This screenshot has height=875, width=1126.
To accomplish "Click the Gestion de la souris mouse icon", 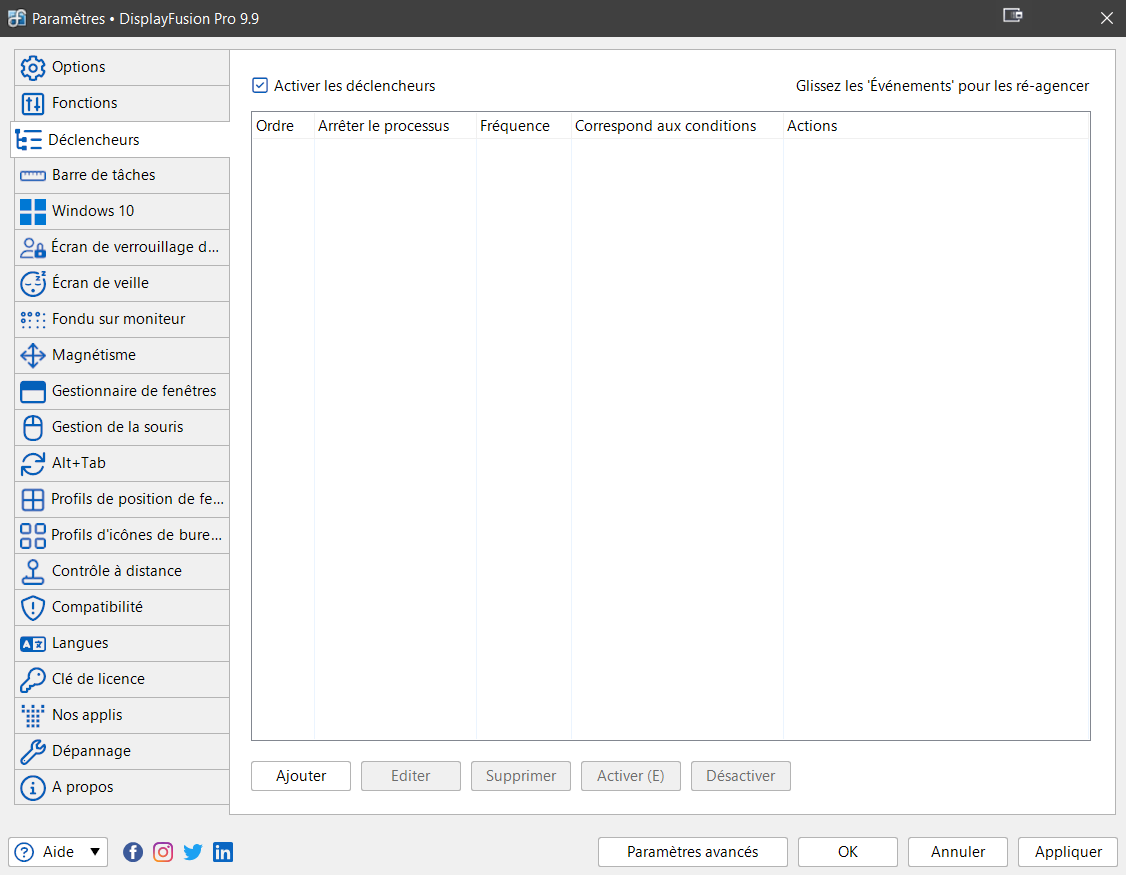I will tap(32, 427).
